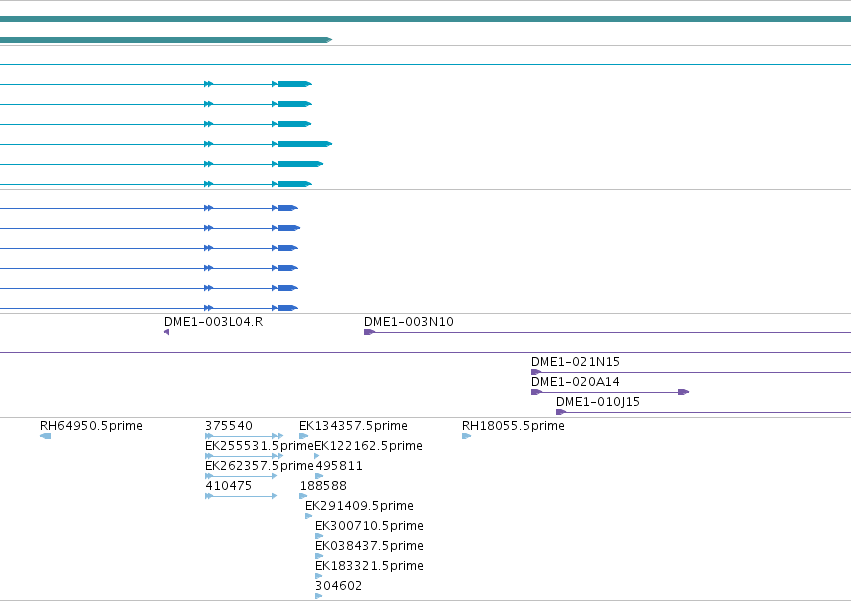Screen dimensions: 851x601
Task: Click the EK300710.5prime label
Action: [x=369, y=526]
